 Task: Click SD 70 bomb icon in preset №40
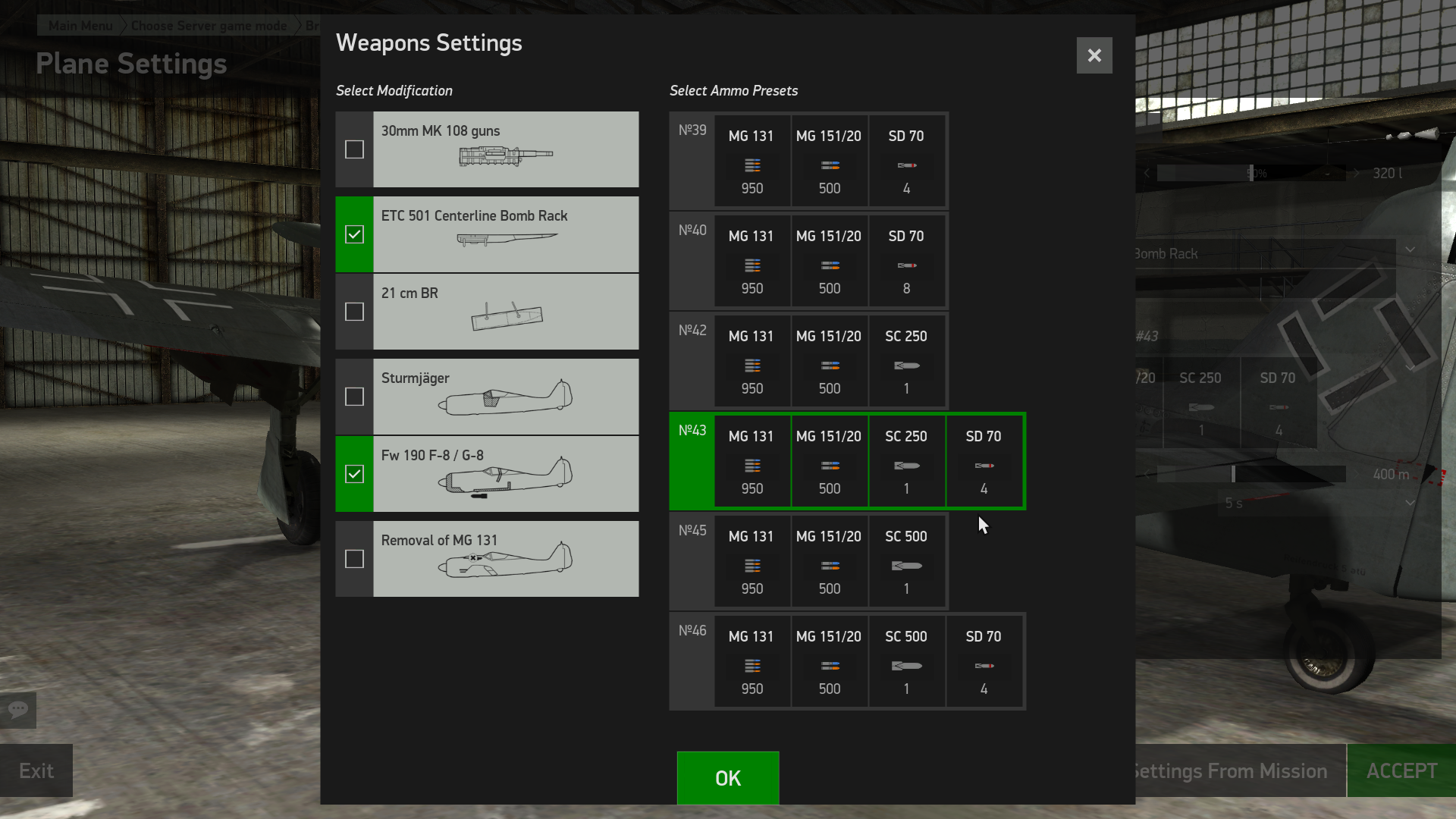907,265
